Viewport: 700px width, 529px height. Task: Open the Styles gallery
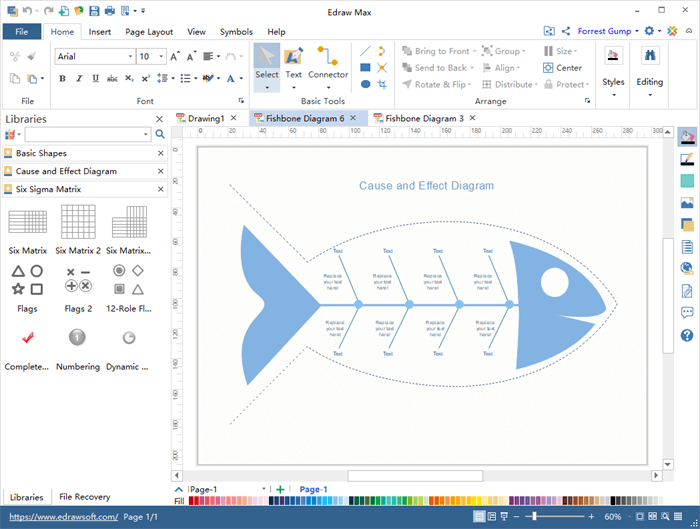[613, 71]
